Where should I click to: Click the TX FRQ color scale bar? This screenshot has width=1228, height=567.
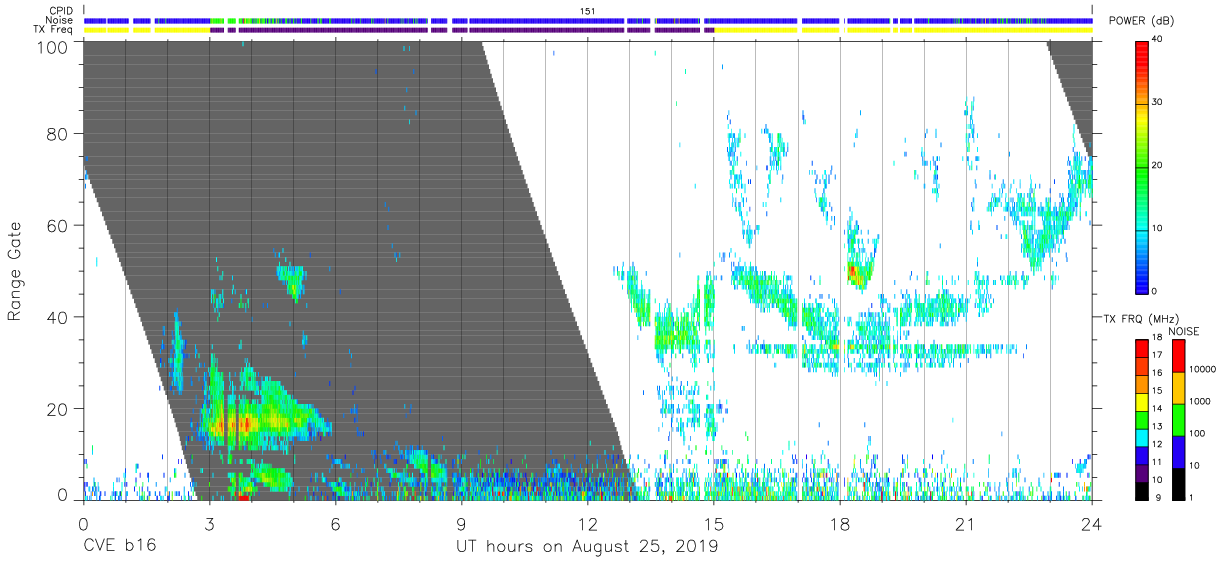(1142, 418)
